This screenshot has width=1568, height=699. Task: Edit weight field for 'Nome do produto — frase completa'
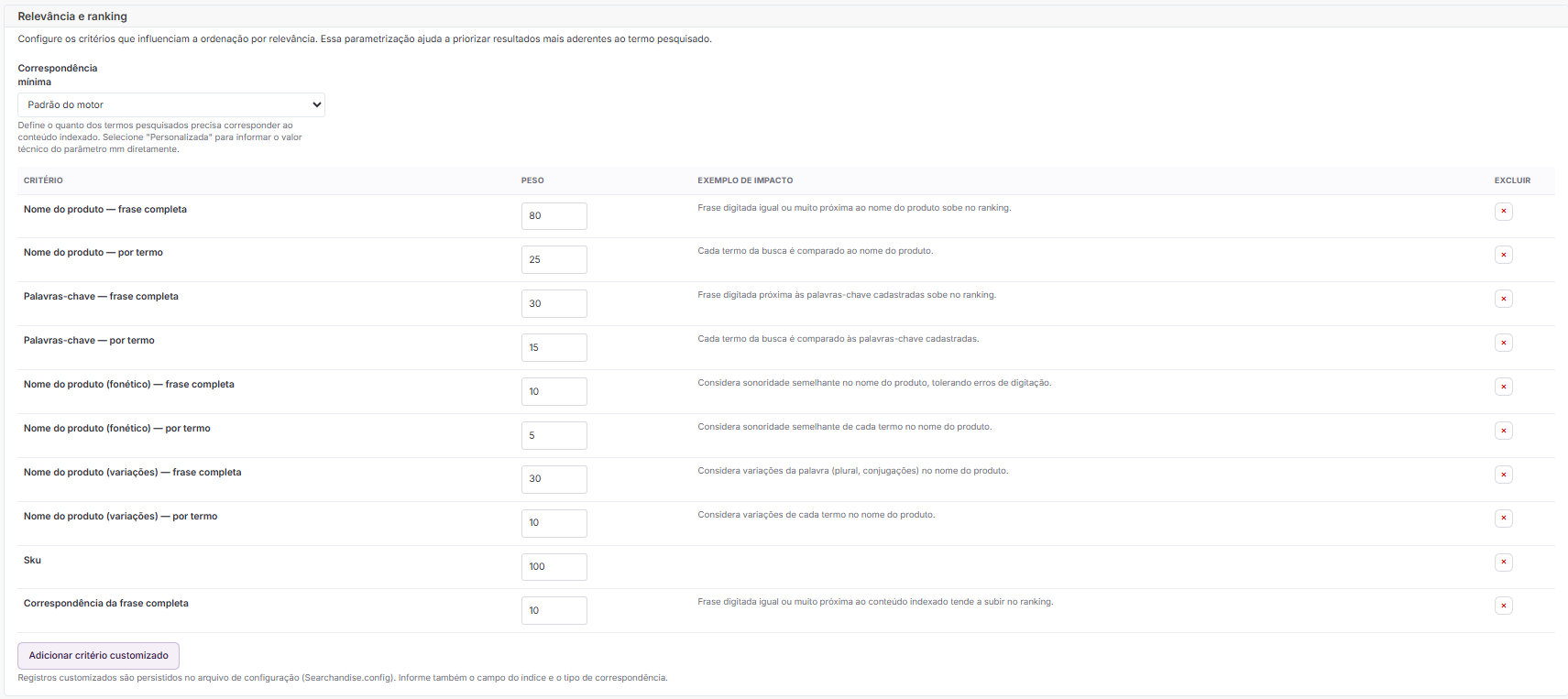click(554, 216)
